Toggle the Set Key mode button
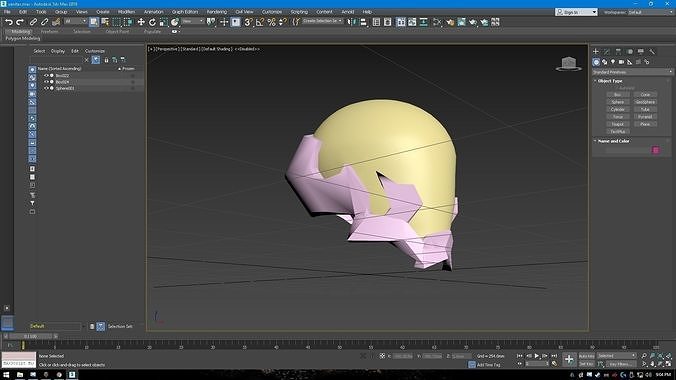 (586, 364)
